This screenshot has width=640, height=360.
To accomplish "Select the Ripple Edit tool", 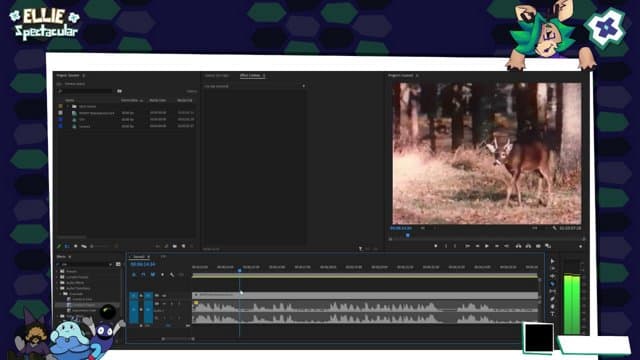I will click(x=552, y=276).
